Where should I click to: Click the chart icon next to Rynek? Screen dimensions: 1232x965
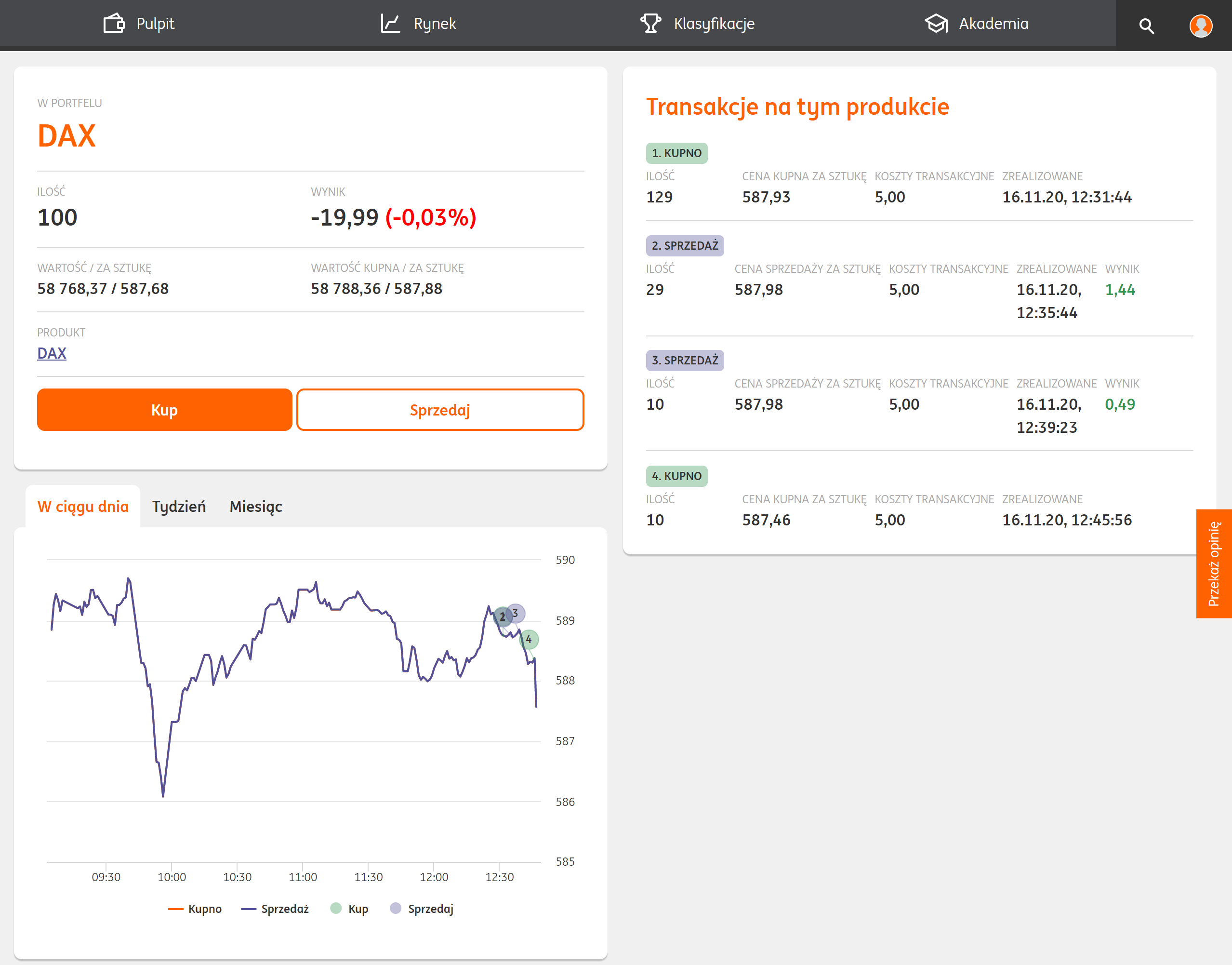390,23
